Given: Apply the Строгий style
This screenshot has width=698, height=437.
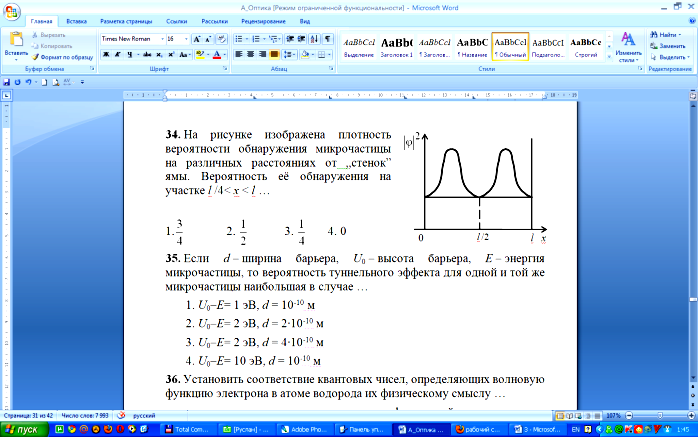Looking at the screenshot, I should pos(586,47).
